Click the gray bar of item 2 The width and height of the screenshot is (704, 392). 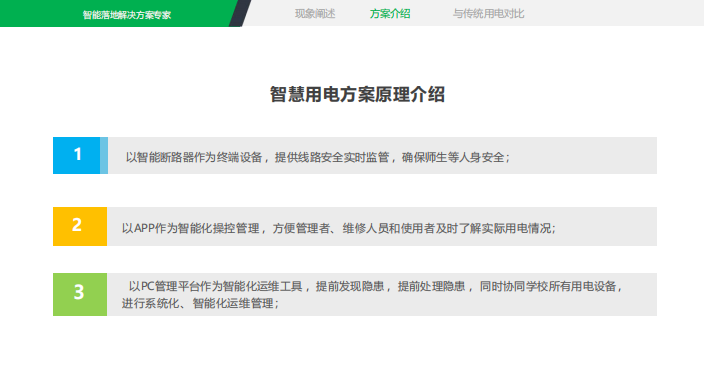click(x=382, y=226)
